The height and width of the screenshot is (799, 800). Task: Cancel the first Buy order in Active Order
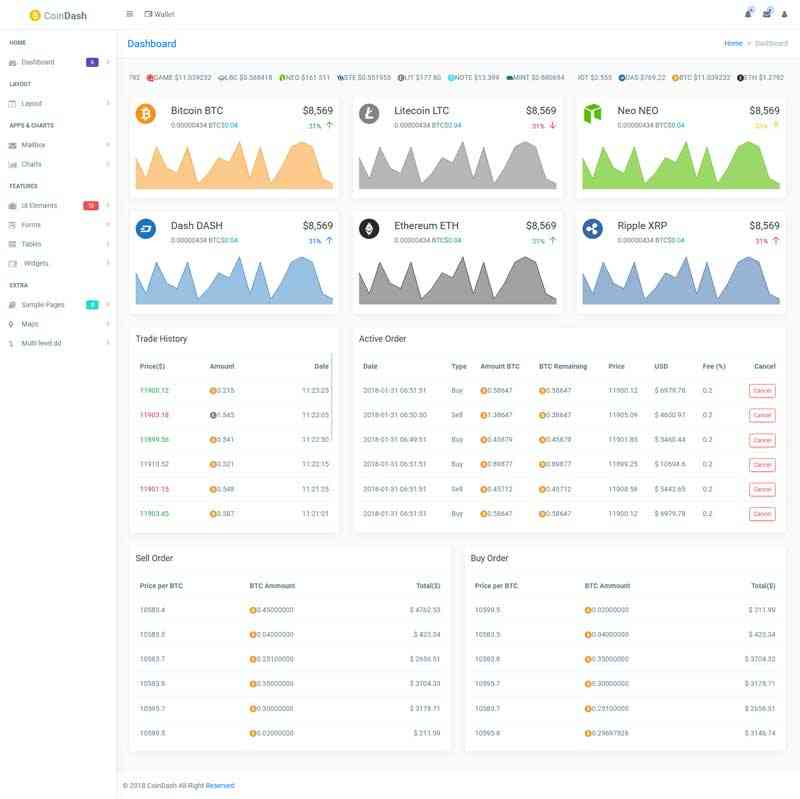coord(763,393)
